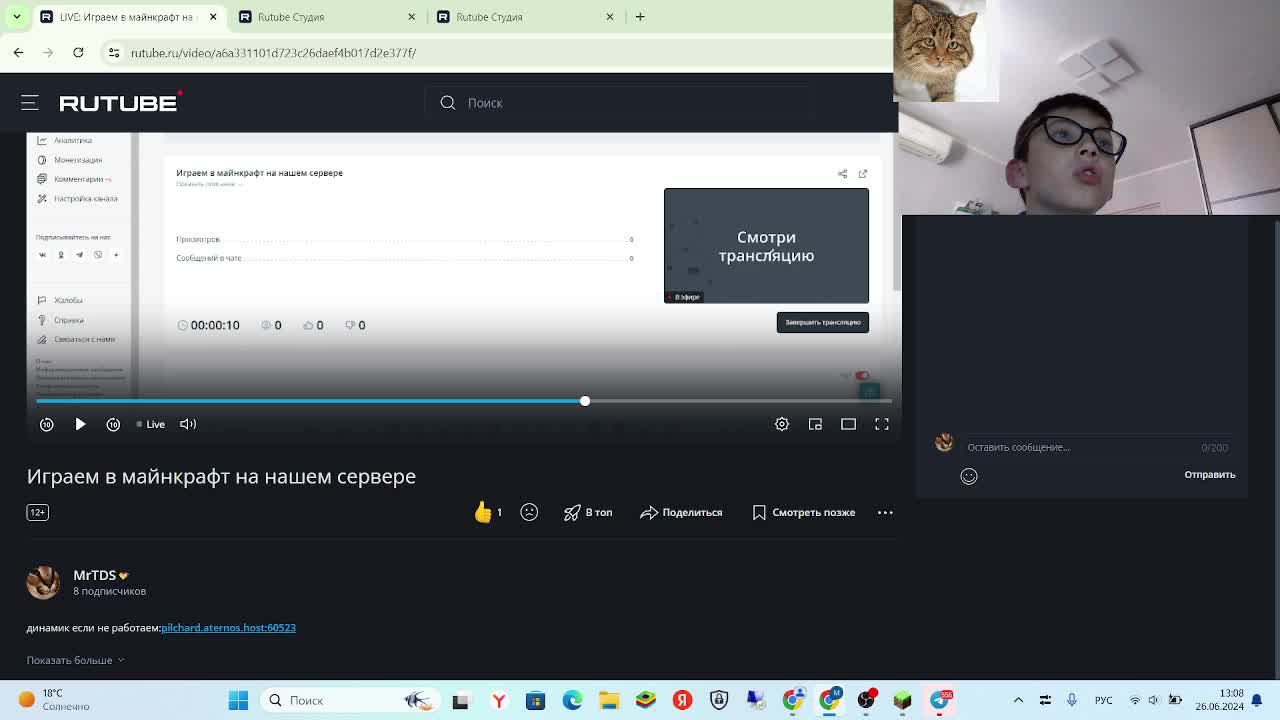Open Microsoft Store from taskbar
Screen dimensions: 1280x720
[x=535, y=700]
